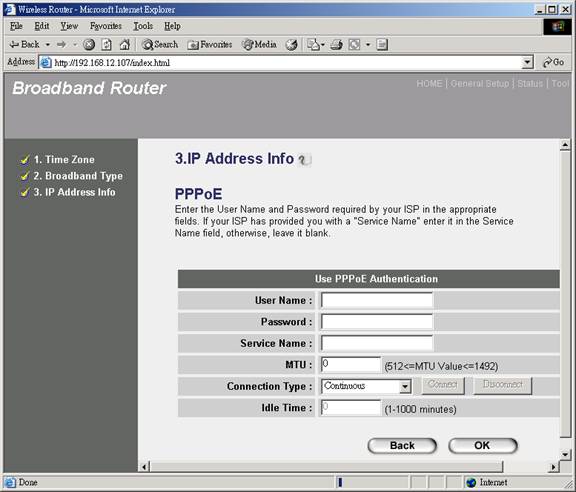Go to the browser Home icon
The image size is (576, 492).
125,45
